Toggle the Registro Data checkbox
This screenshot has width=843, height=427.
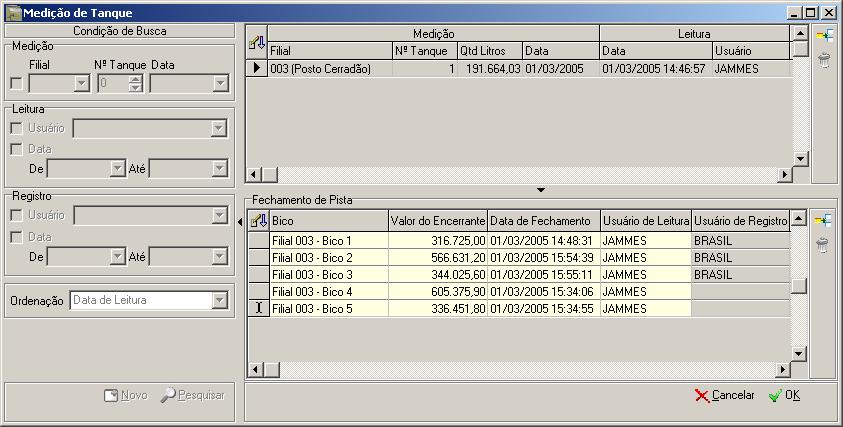pos(17,237)
